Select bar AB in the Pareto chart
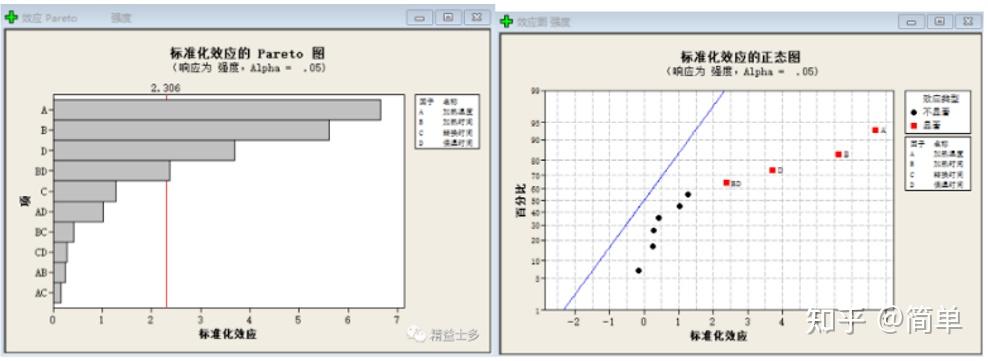The image size is (988, 361). coord(60,273)
